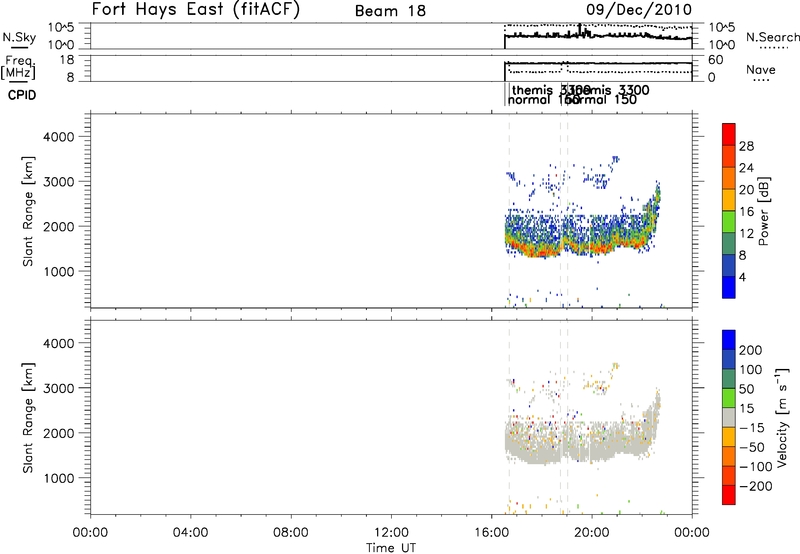Click the Slant Range [km] label of velocity panel

pyautogui.click(x=28, y=418)
